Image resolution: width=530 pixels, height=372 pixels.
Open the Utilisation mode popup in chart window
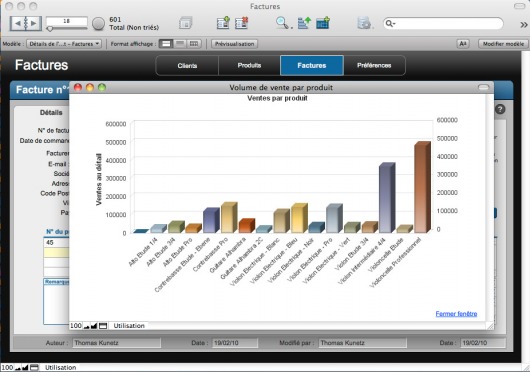click(129, 326)
